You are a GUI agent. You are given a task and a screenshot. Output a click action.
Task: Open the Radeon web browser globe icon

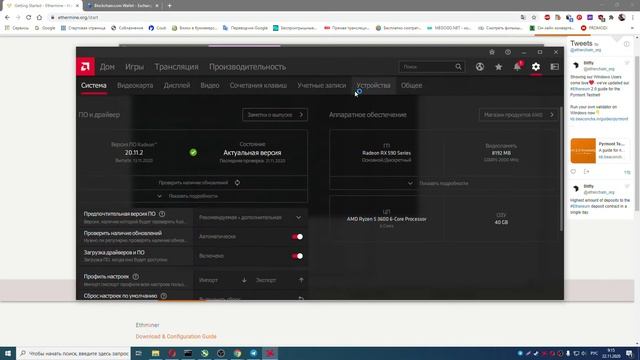pyautogui.click(x=480, y=67)
